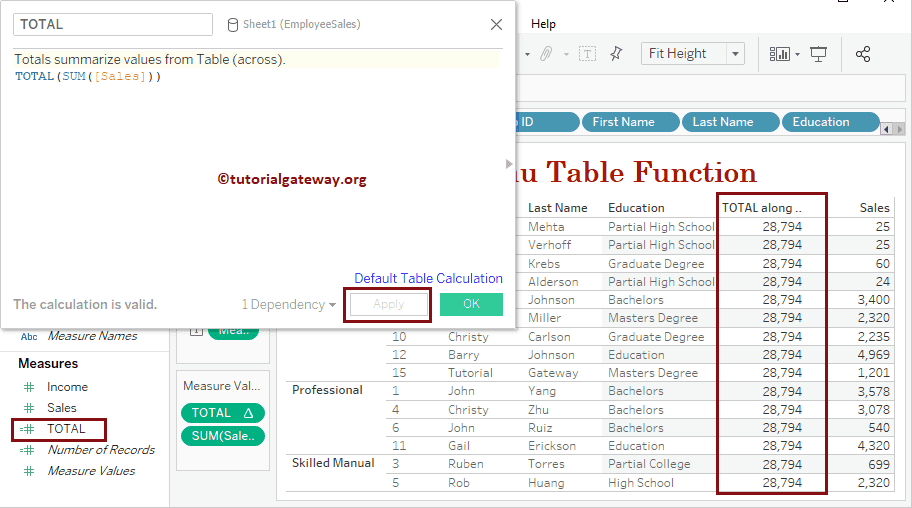Click the Sales number type icon
Viewport: 912px width, 508px height.
point(28,408)
